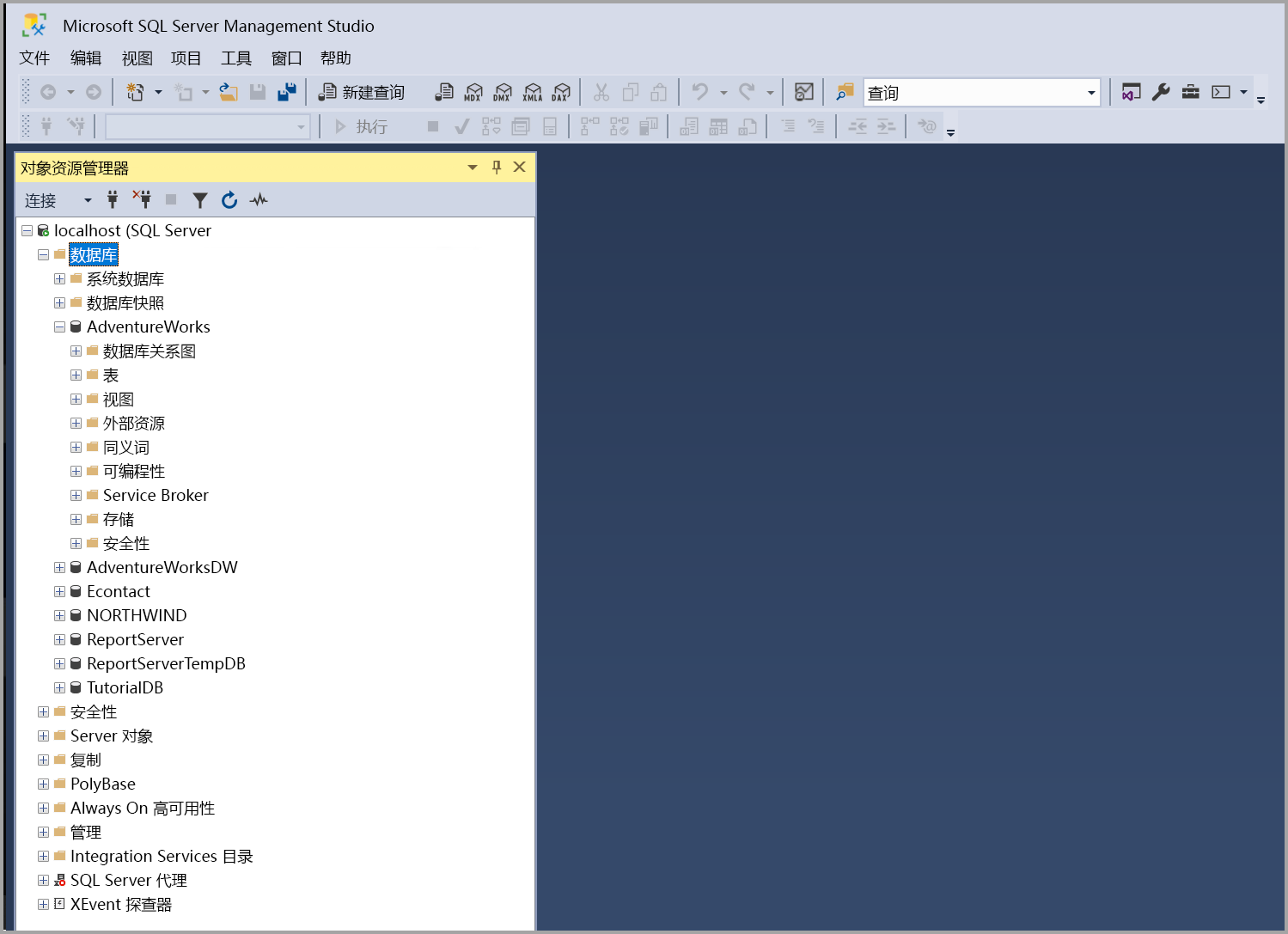Click the New Query button

(362, 92)
